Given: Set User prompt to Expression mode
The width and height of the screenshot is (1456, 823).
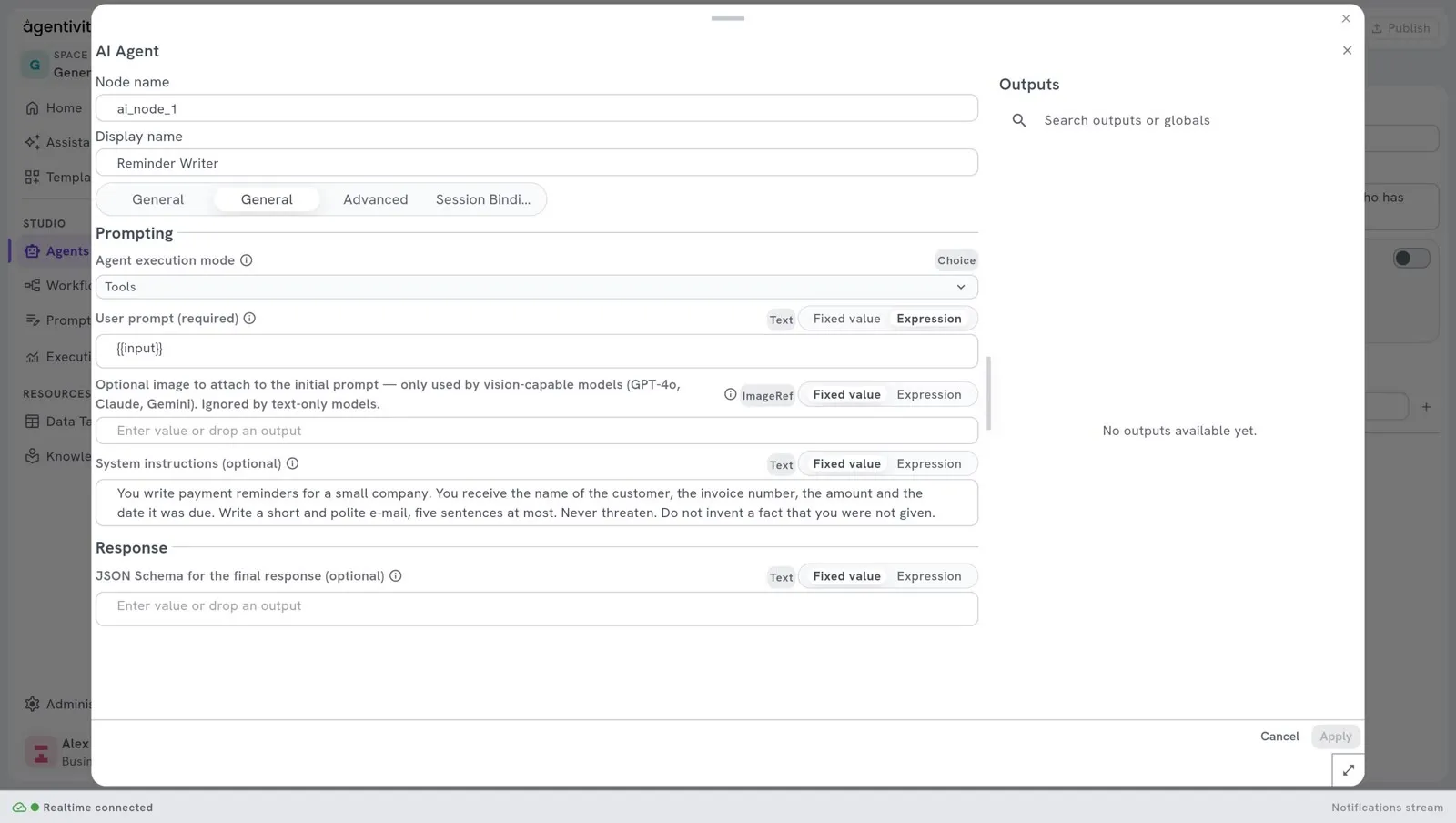Looking at the screenshot, I should [929, 319].
